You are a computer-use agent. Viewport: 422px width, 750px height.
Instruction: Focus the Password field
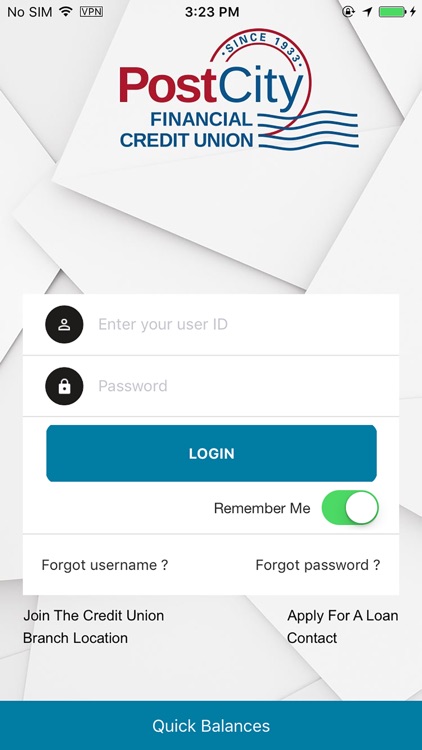211,386
